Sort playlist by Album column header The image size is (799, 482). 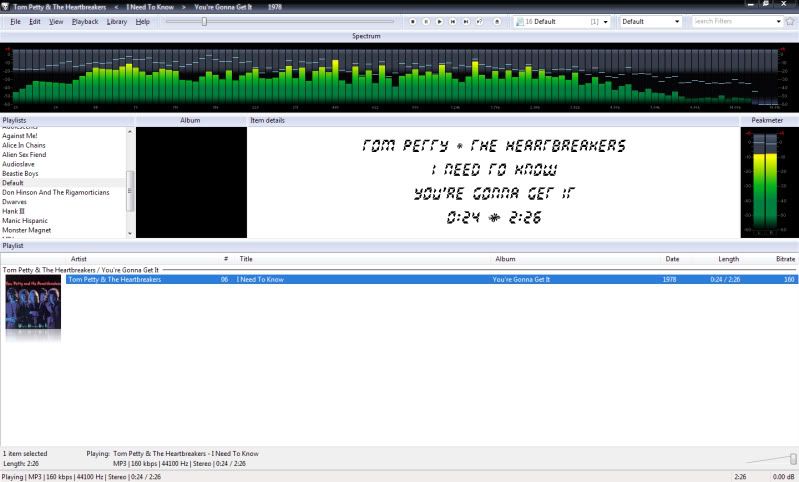click(x=505, y=259)
